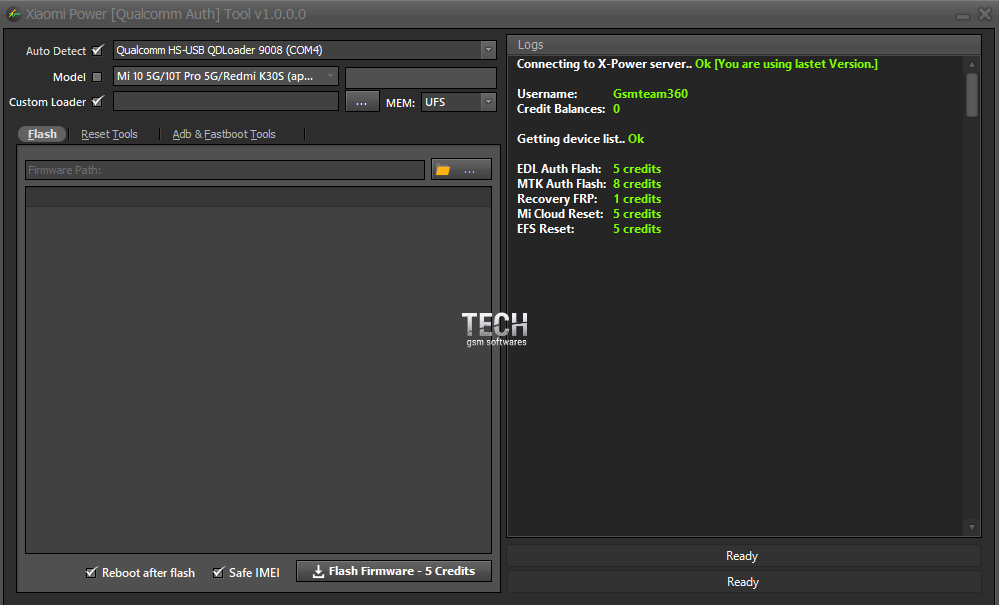Close the Xiaomi Power Tool window
Screen dimensions: 999x605
pyautogui.click(x=985, y=14)
